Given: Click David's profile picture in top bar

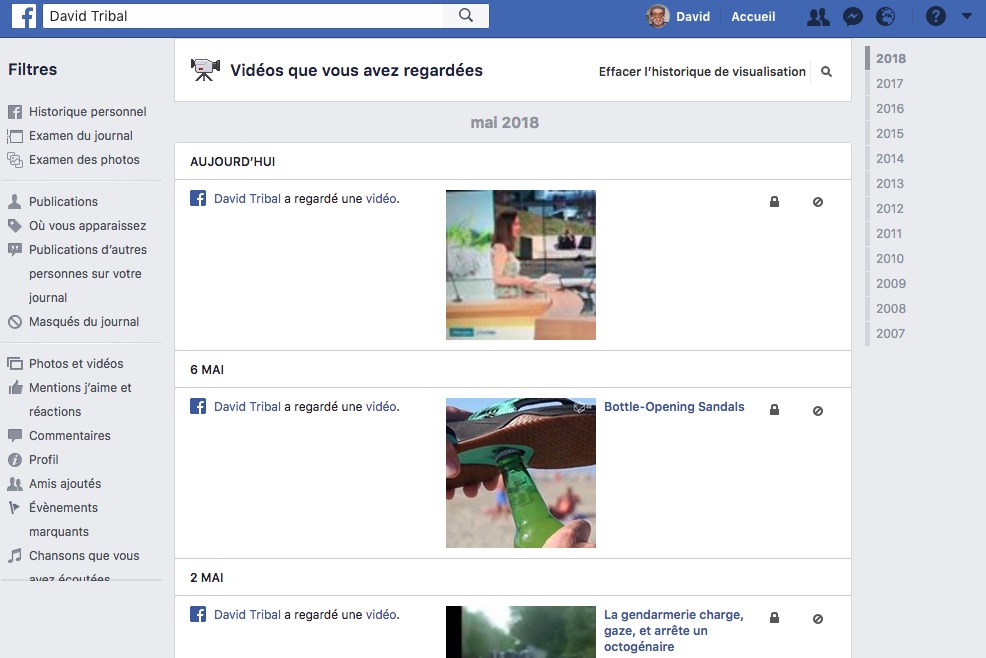Looking at the screenshot, I should (658, 16).
